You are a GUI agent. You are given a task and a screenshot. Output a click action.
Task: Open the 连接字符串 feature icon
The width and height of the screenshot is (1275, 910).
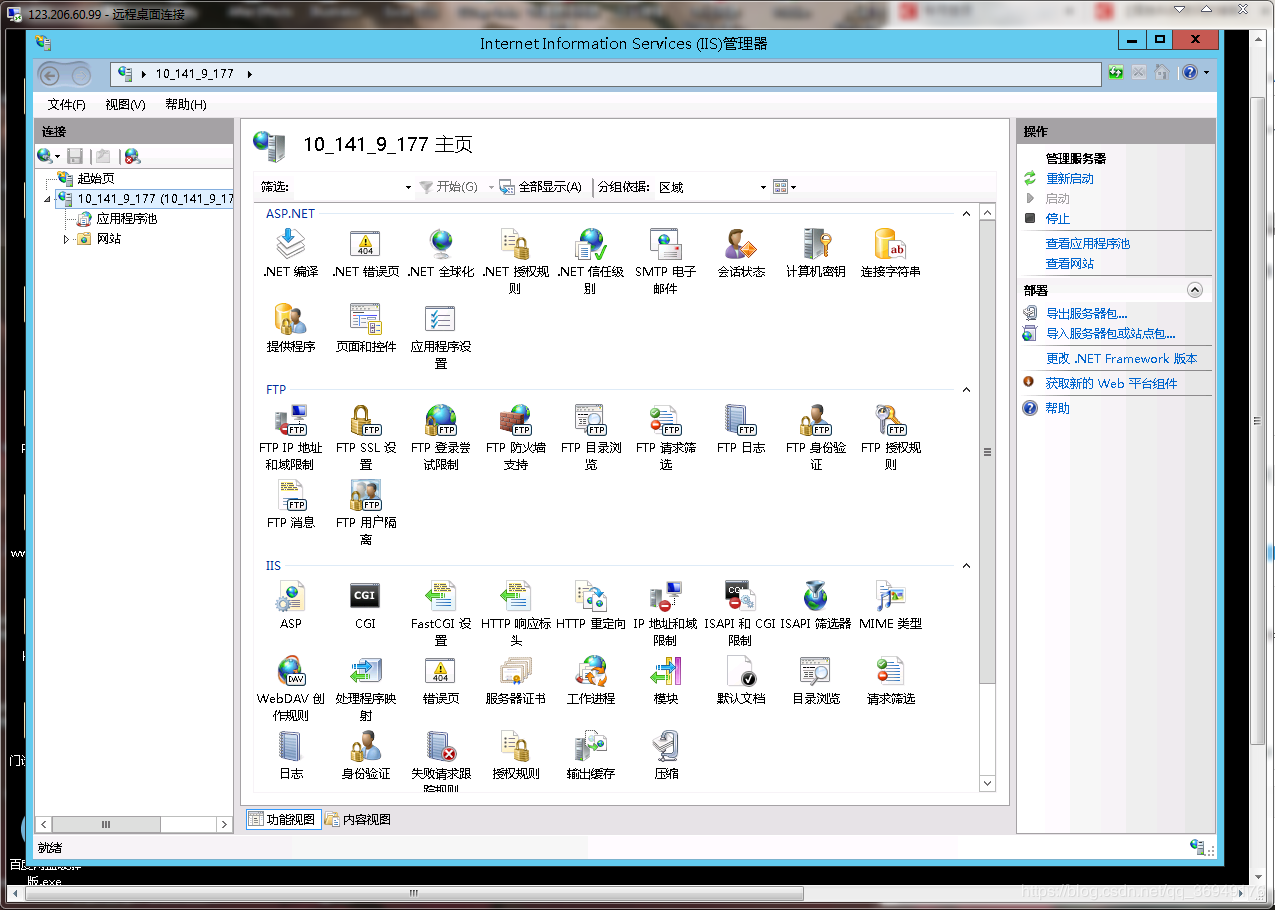tap(890, 254)
